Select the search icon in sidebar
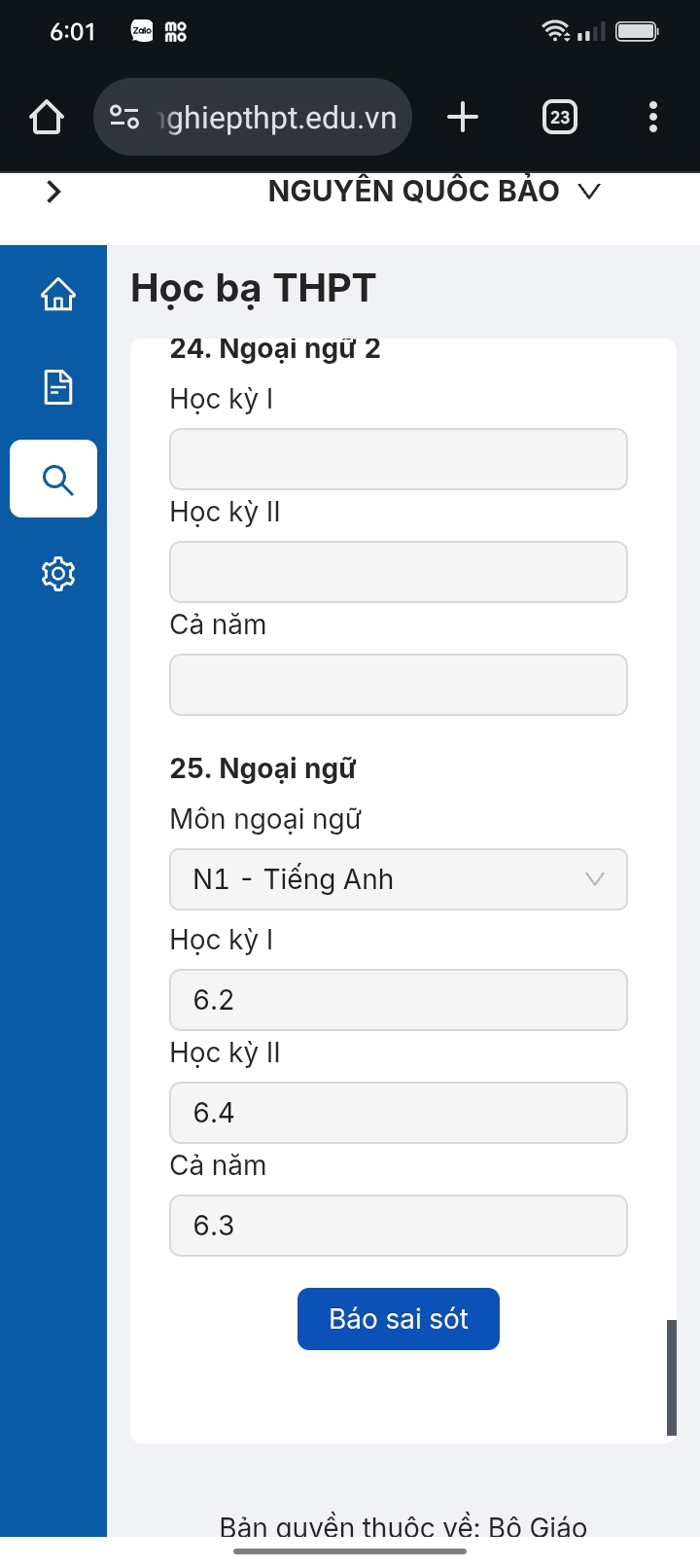This screenshot has width=700, height=1568. pos(53,479)
